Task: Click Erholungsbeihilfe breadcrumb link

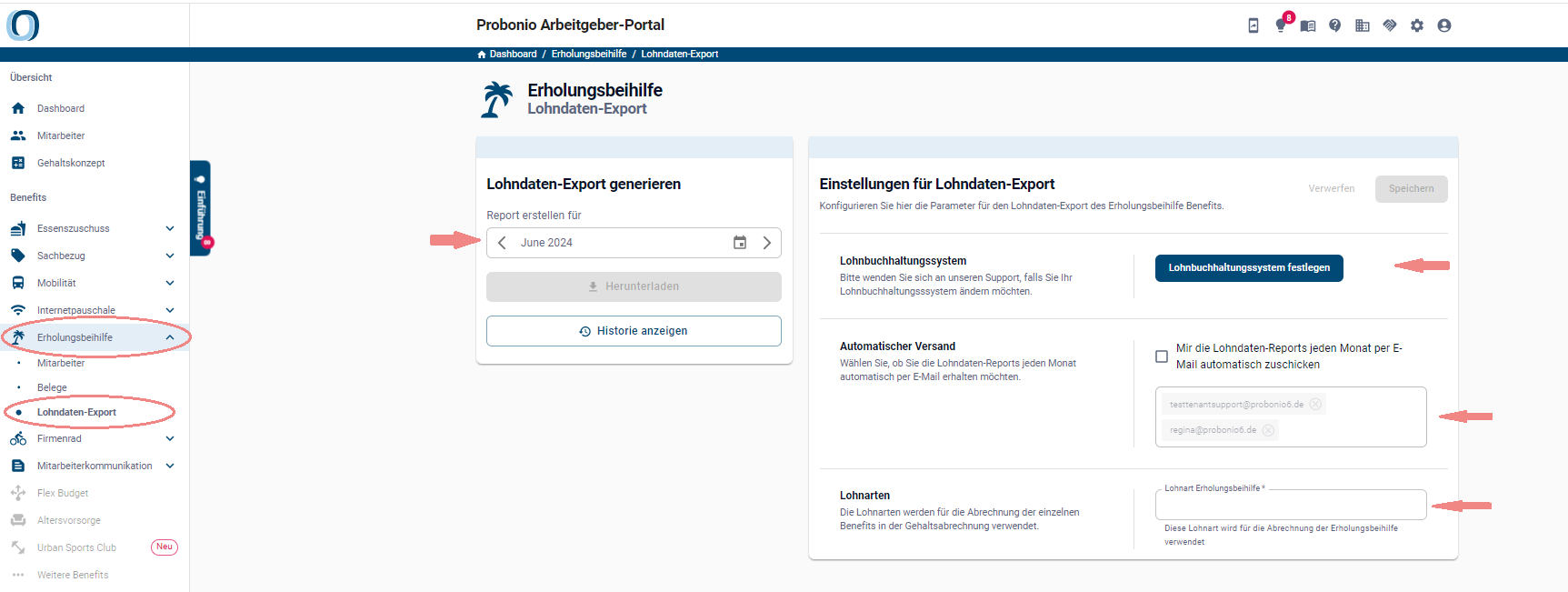Action: tap(589, 55)
